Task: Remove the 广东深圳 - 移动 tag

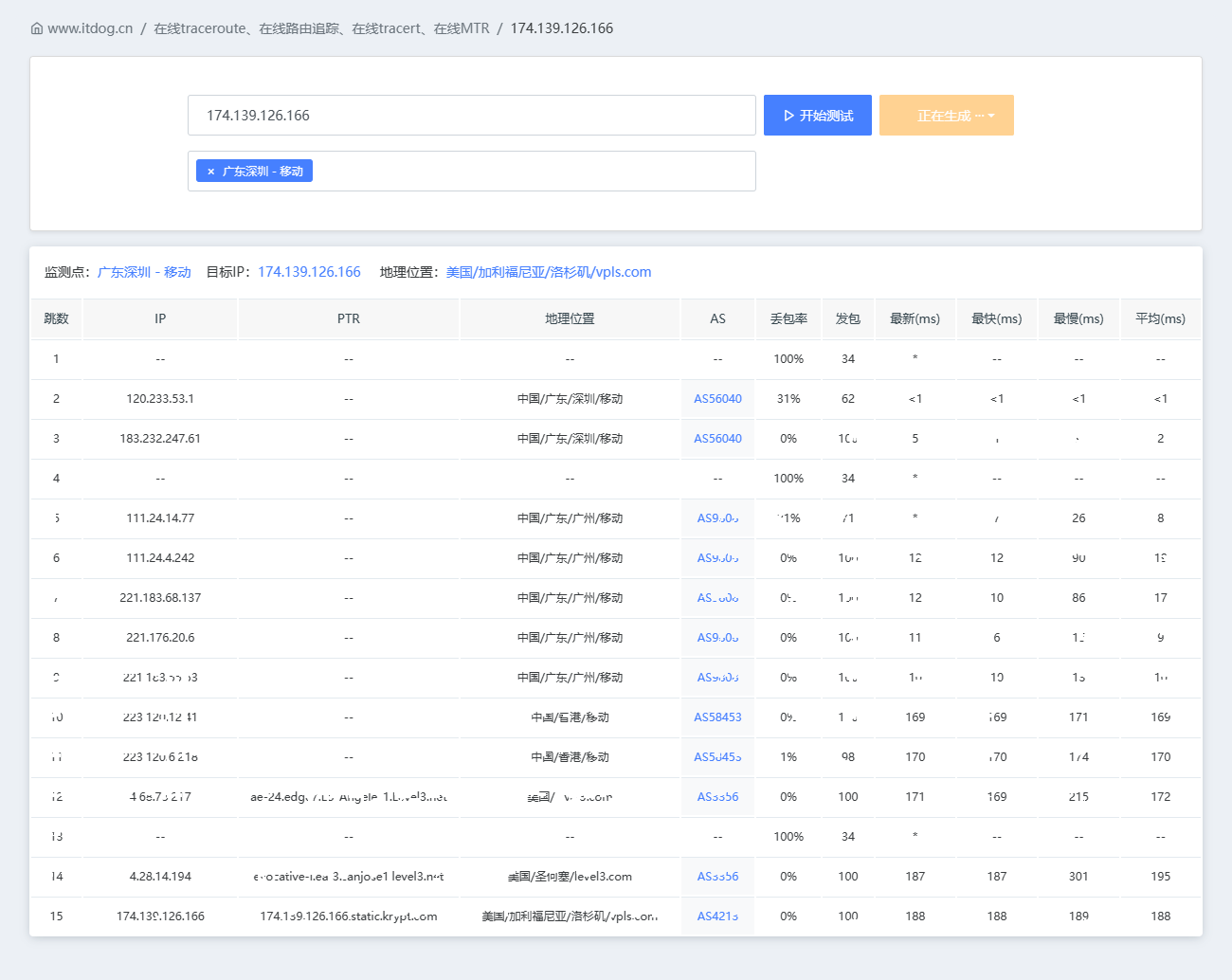Action: click(x=211, y=172)
